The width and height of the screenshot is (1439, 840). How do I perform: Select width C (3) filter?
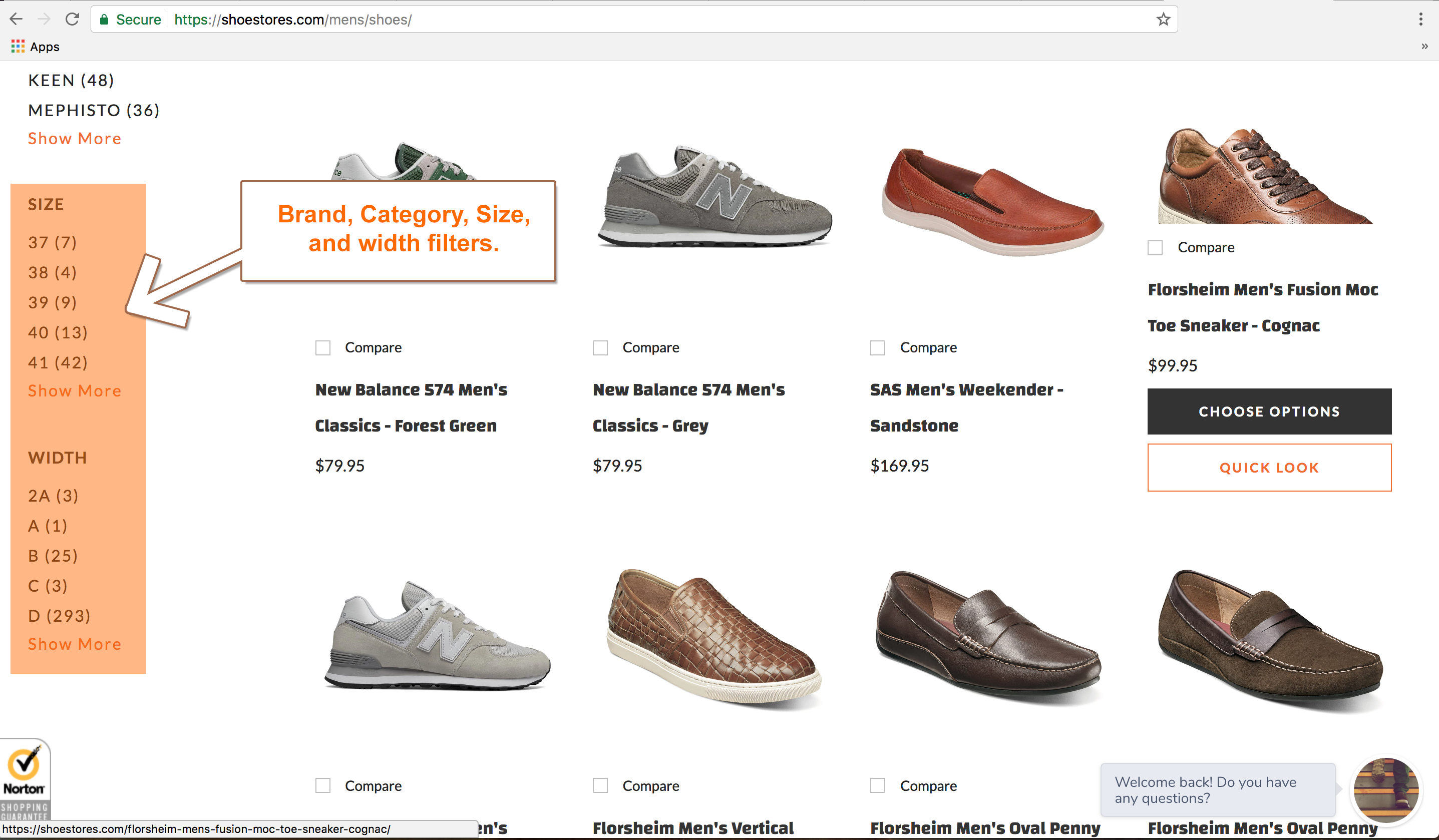48,586
